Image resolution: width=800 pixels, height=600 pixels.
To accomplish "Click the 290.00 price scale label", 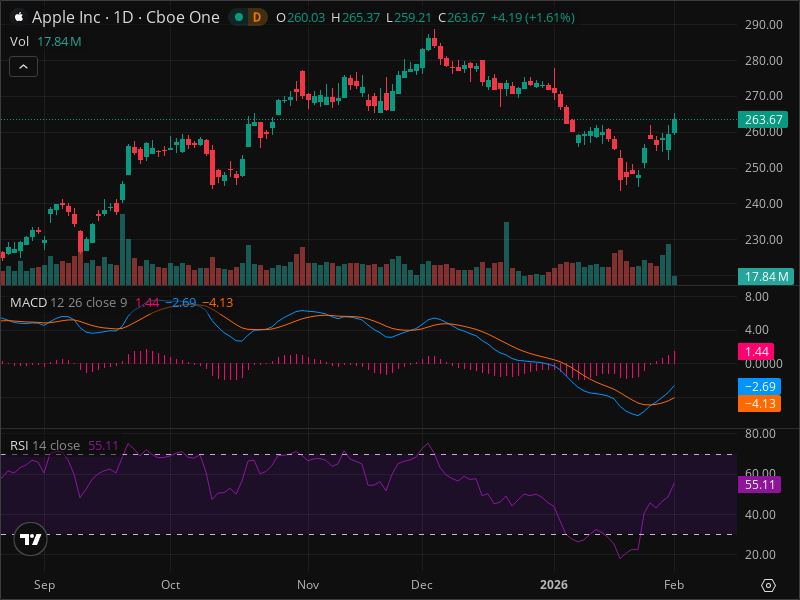I will pos(763,24).
